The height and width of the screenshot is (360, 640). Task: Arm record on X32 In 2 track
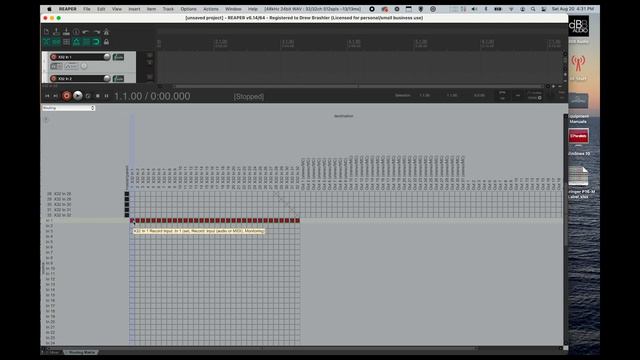(53, 78)
